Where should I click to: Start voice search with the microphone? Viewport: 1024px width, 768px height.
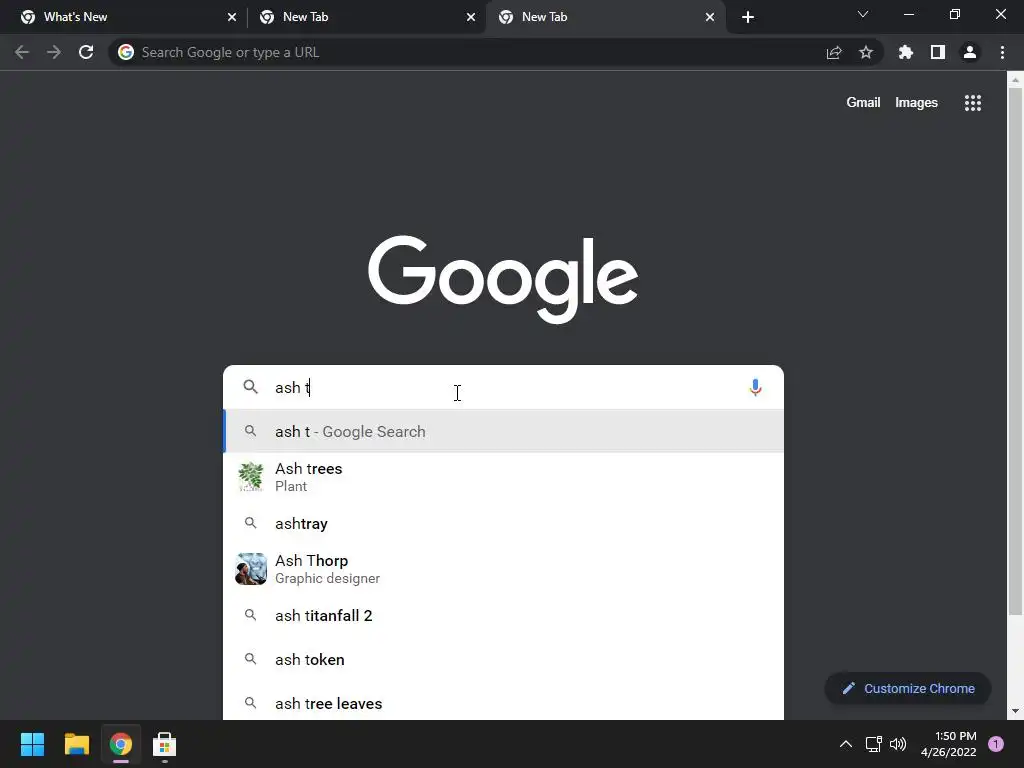tap(755, 387)
